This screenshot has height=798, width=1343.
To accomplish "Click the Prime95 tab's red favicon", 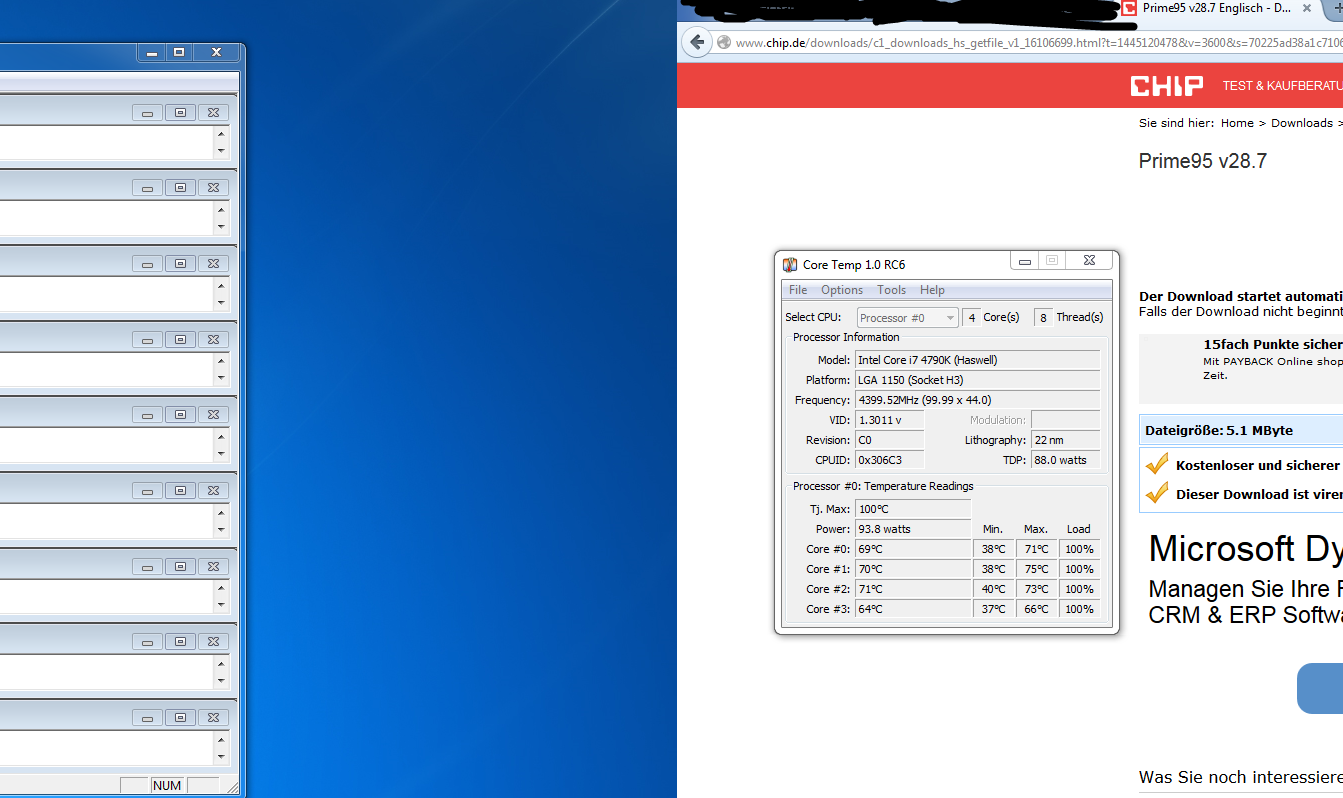I will 1130,8.
